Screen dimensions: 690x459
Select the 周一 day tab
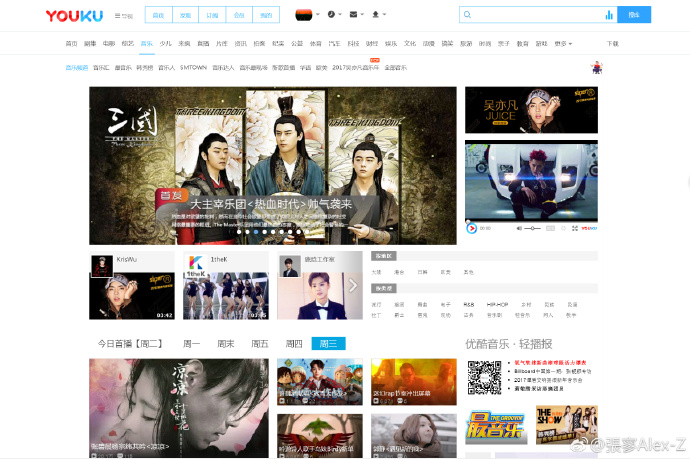pyautogui.click(x=191, y=344)
